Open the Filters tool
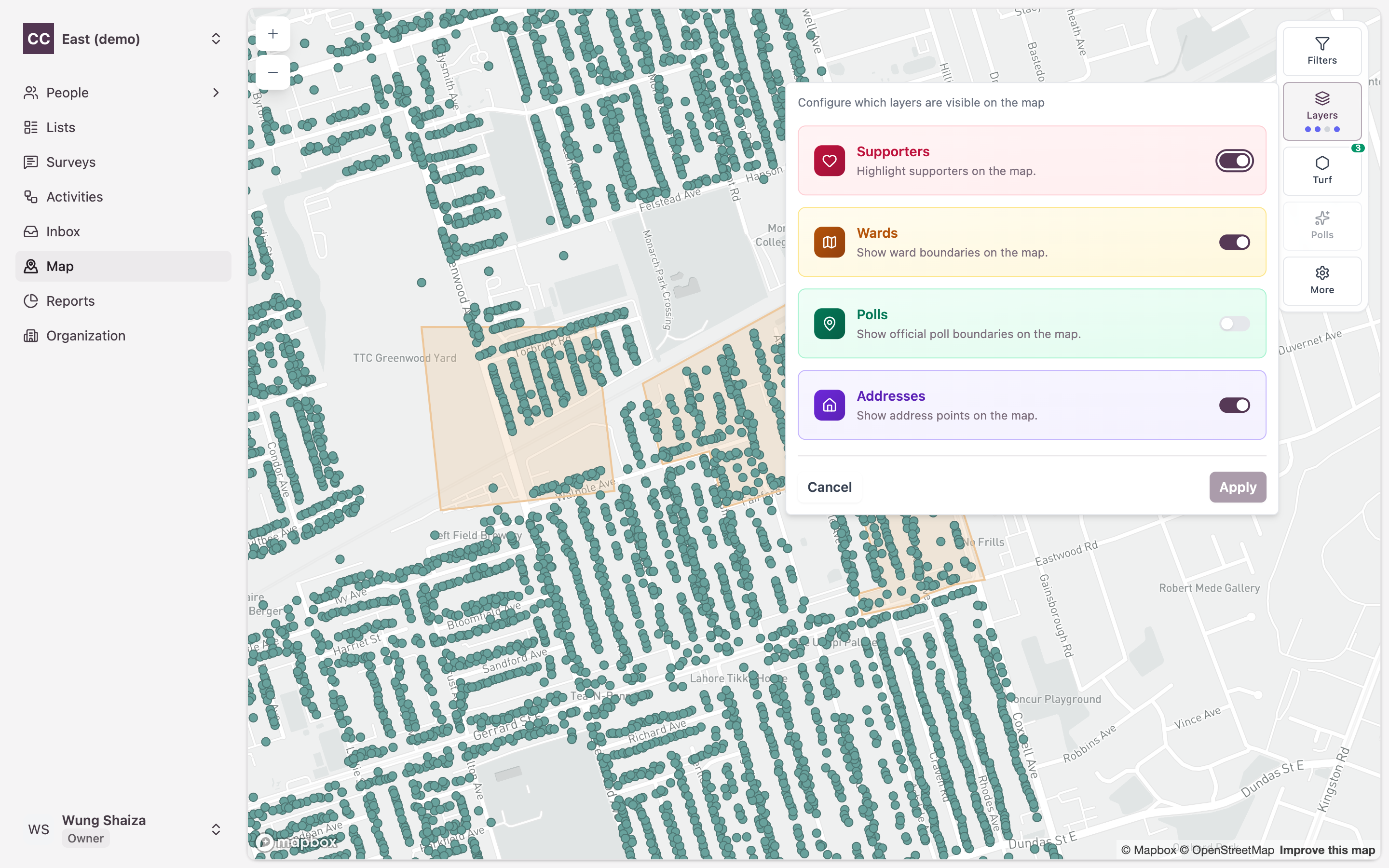 point(1322,51)
